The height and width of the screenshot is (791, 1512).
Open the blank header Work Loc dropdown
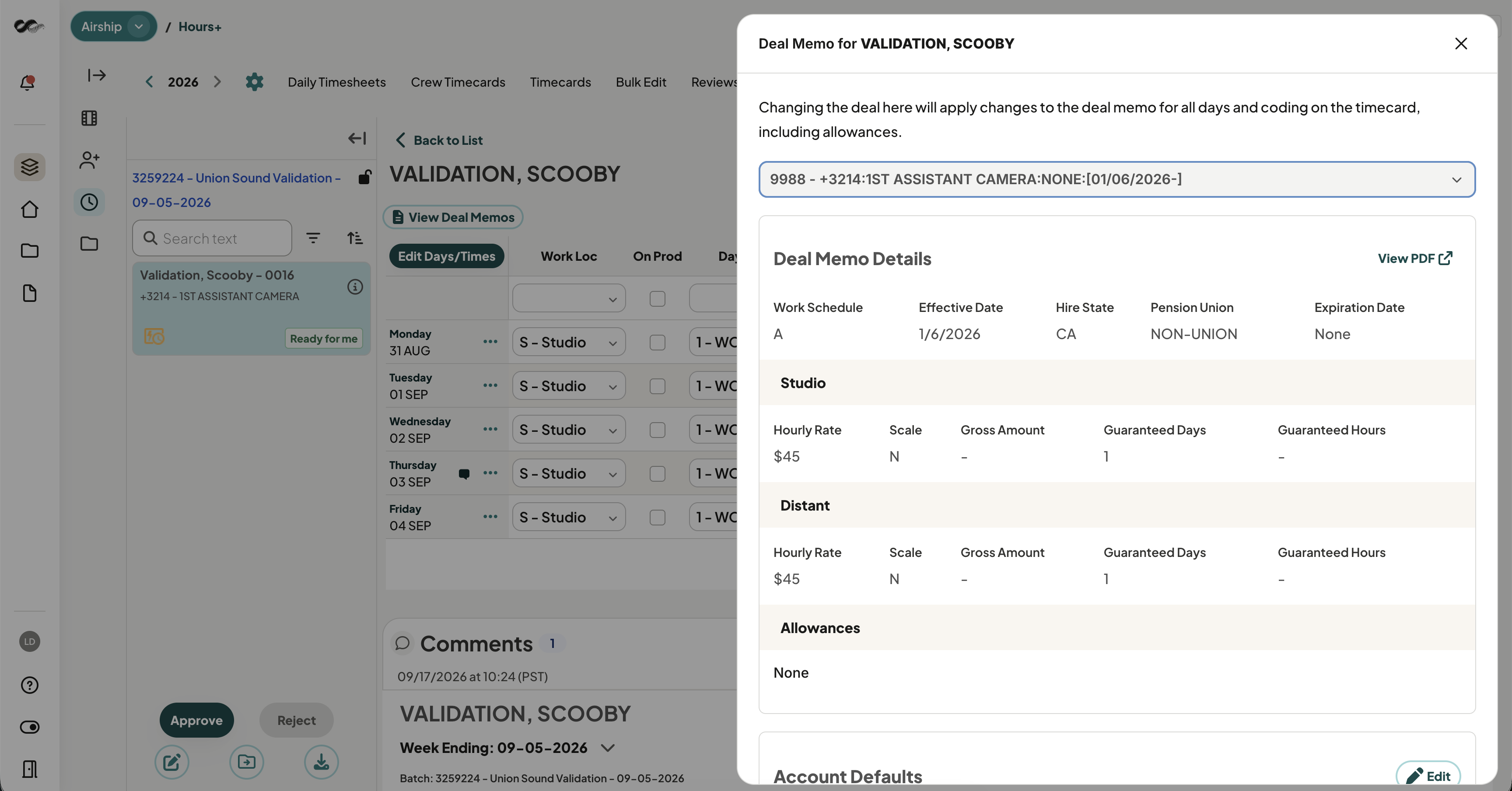[x=568, y=299]
